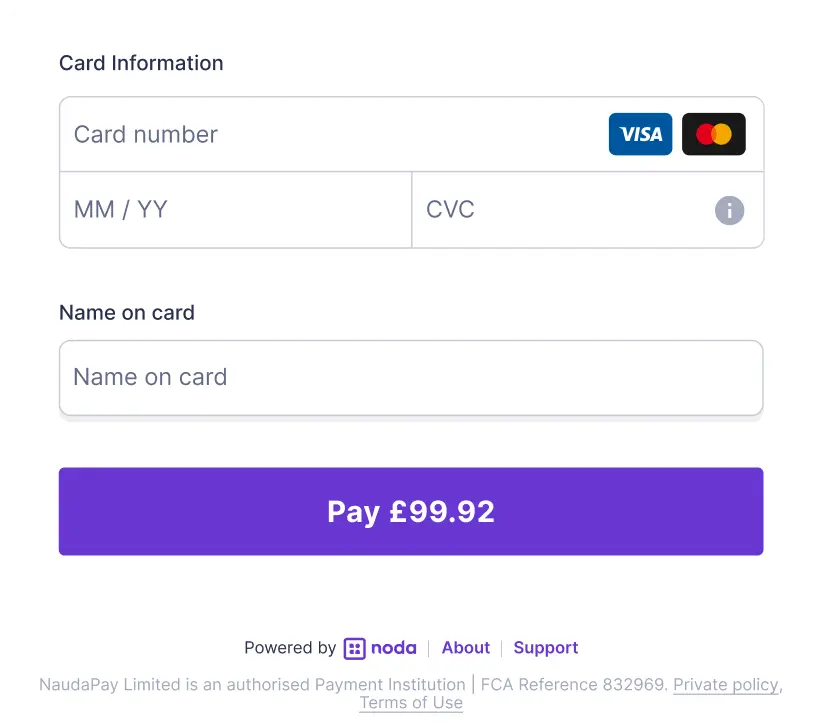Select the circular info icon beside CVC

pyautogui.click(x=729, y=210)
